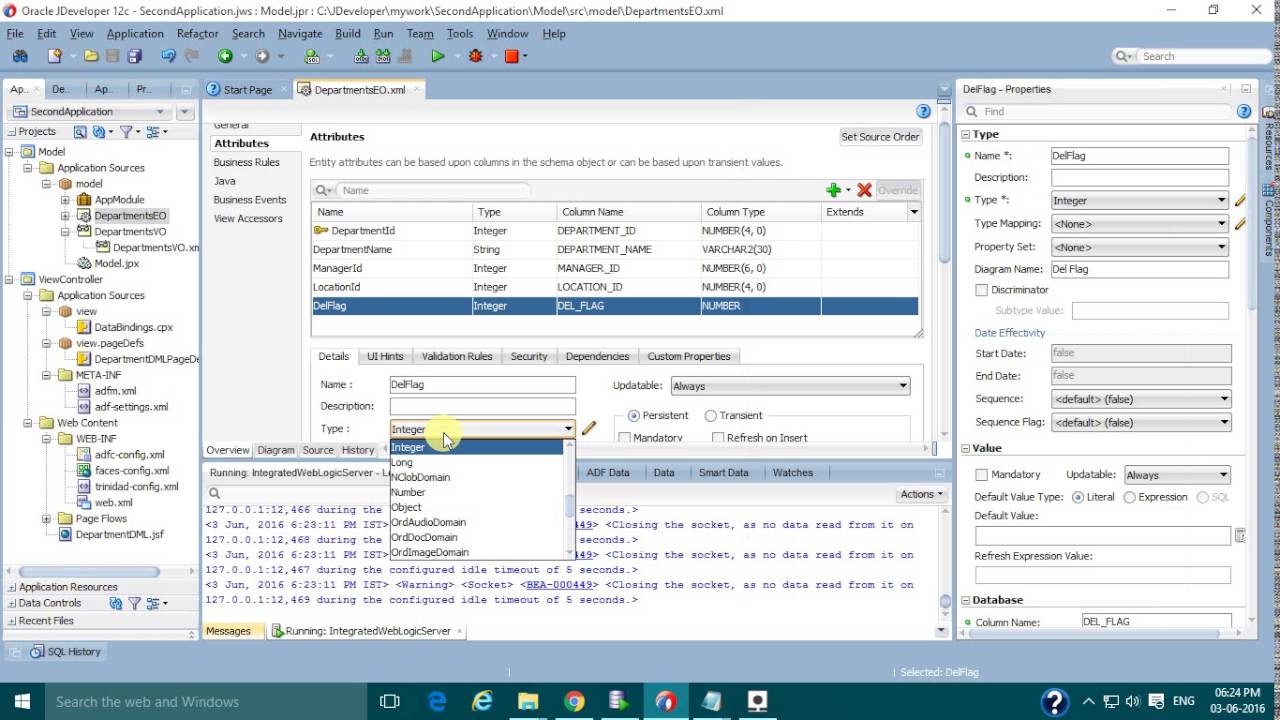The width and height of the screenshot is (1280, 720).
Task: Open the Actions dropdown in log panel
Action: click(x=921, y=494)
